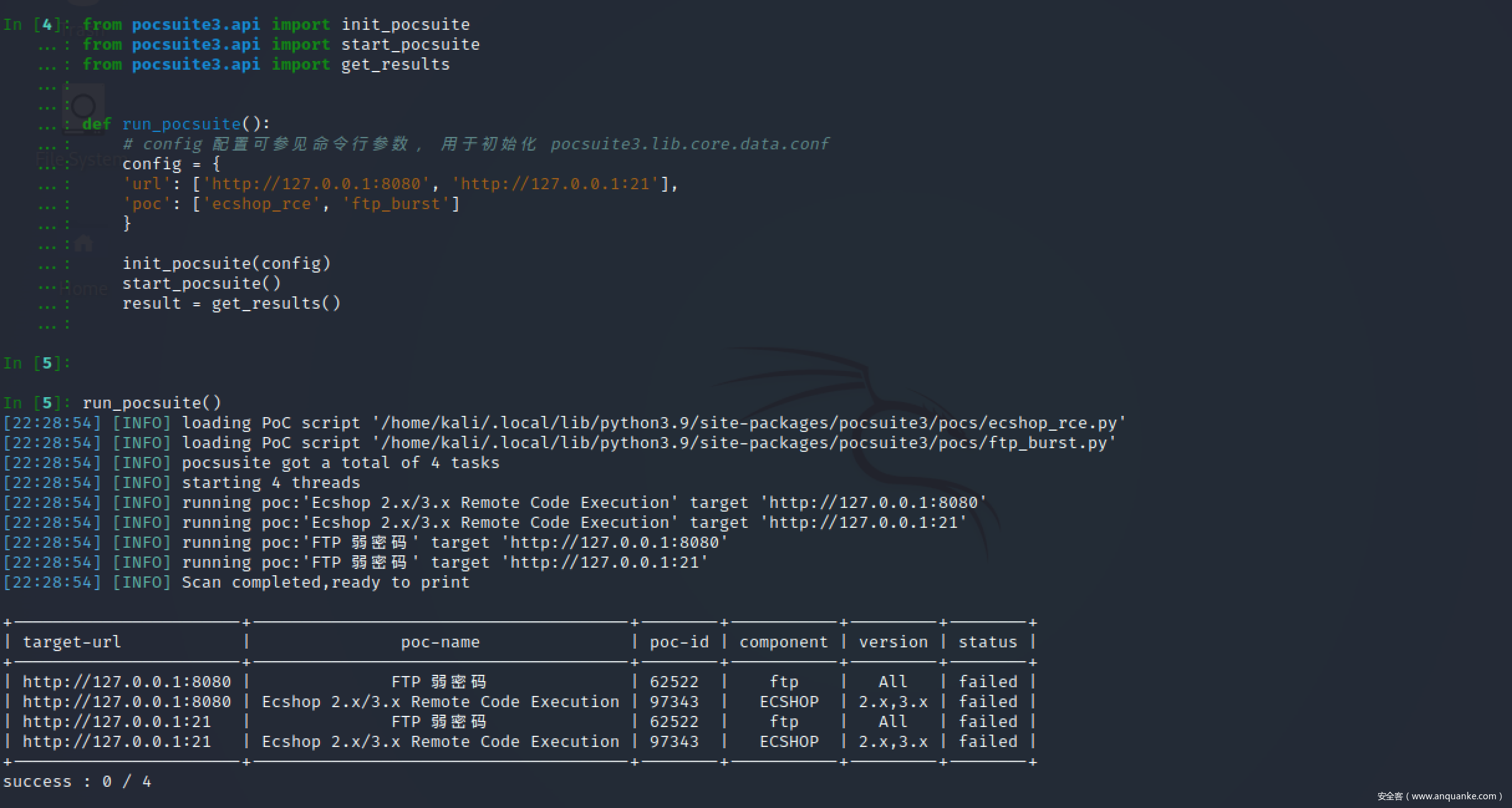Viewport: 1512px width, 808px height.
Task: Click the target-url table column header
Action: (x=72, y=642)
